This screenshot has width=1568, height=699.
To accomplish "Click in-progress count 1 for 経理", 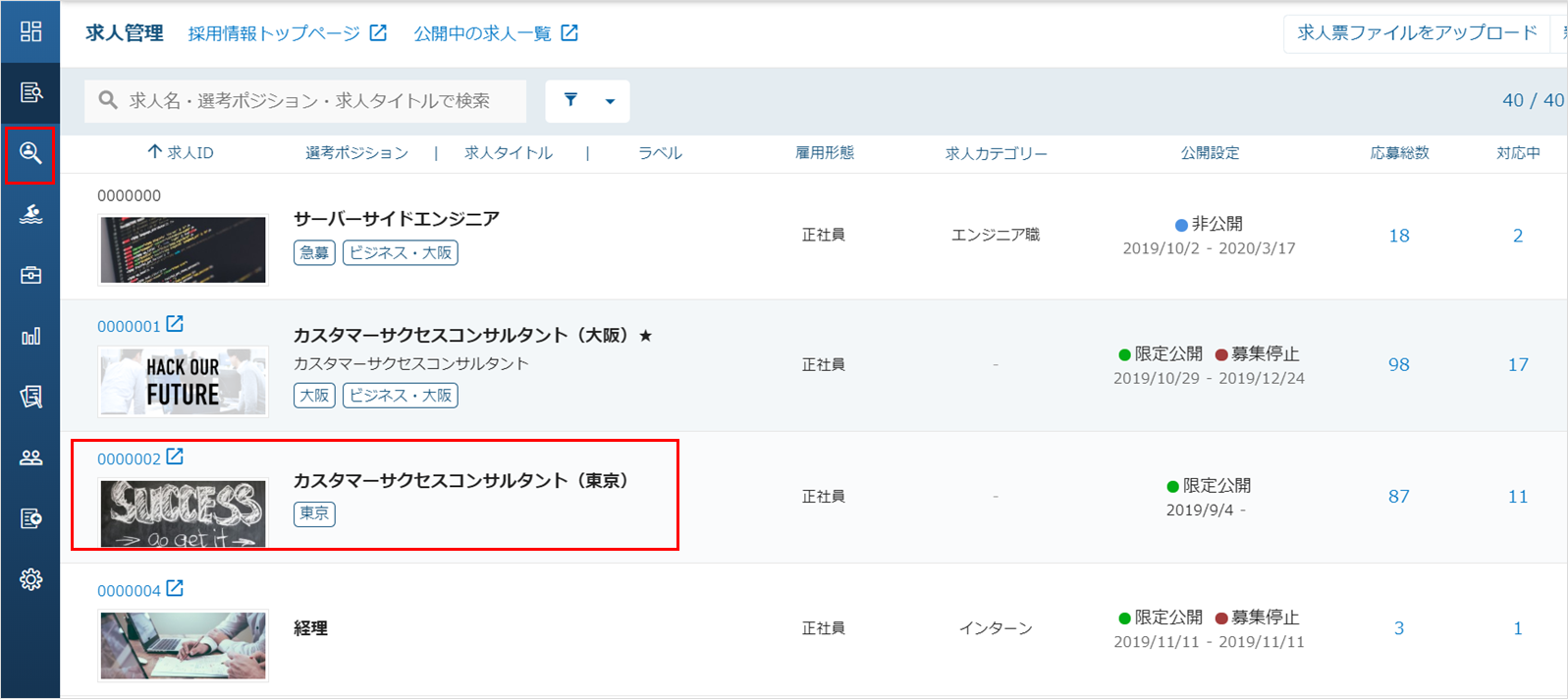I will click(x=1518, y=628).
